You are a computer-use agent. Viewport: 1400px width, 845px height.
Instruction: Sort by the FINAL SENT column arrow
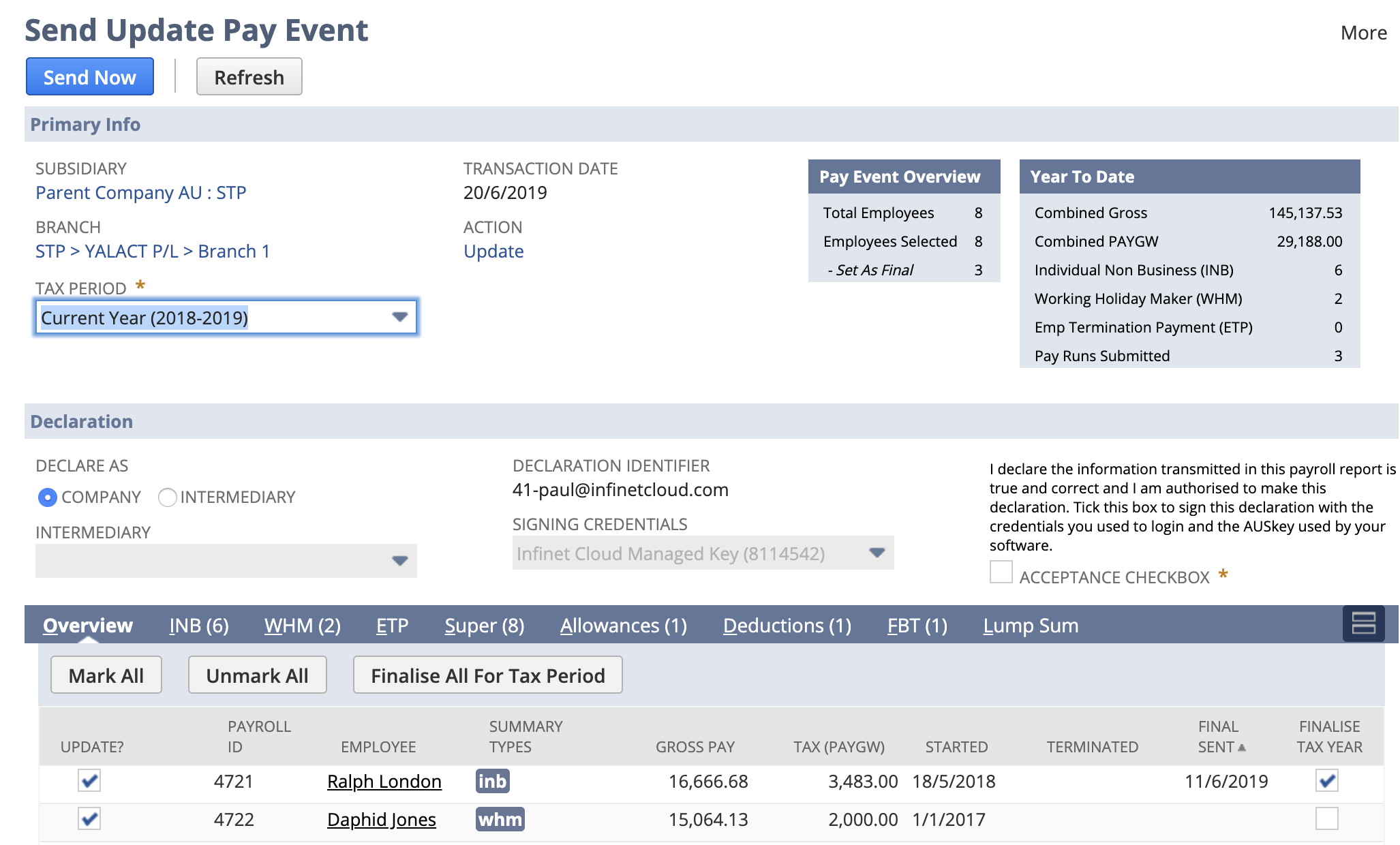(1243, 746)
